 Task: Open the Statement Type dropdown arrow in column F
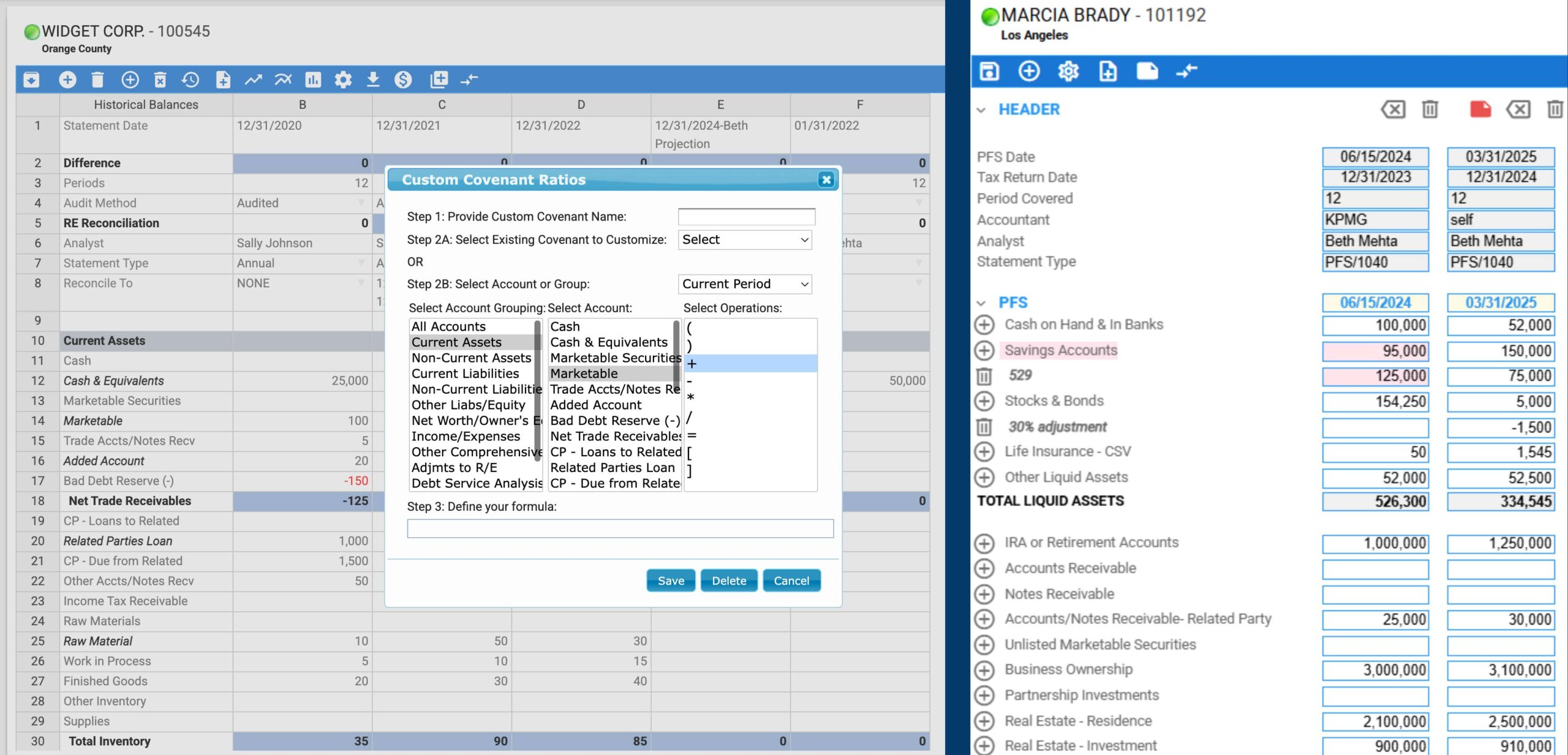pos(919,263)
